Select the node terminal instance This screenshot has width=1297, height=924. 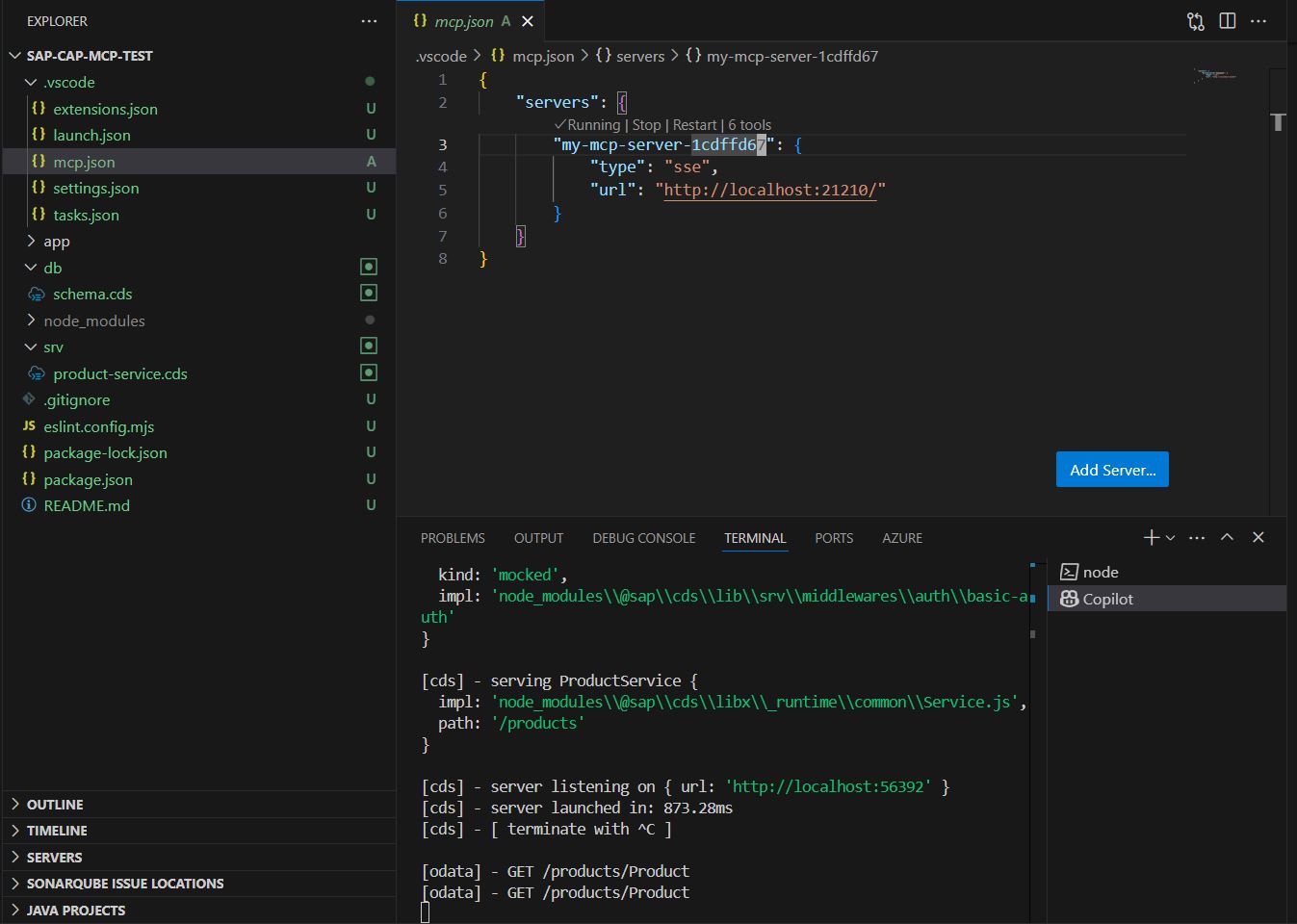tap(1167, 572)
